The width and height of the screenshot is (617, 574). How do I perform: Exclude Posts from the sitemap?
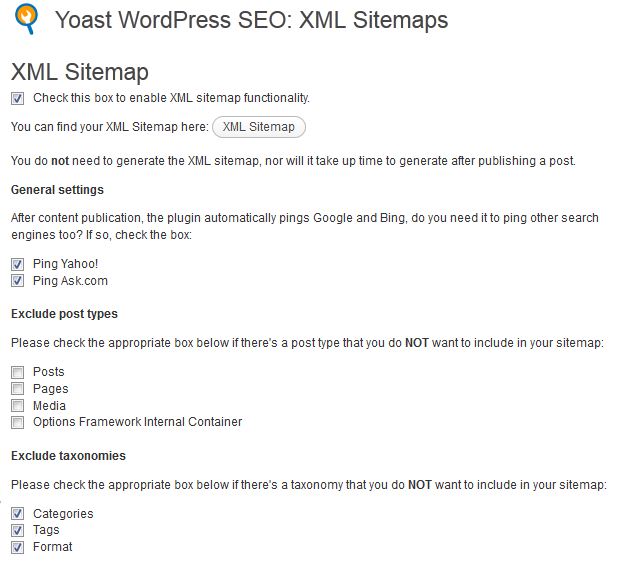tap(17, 372)
